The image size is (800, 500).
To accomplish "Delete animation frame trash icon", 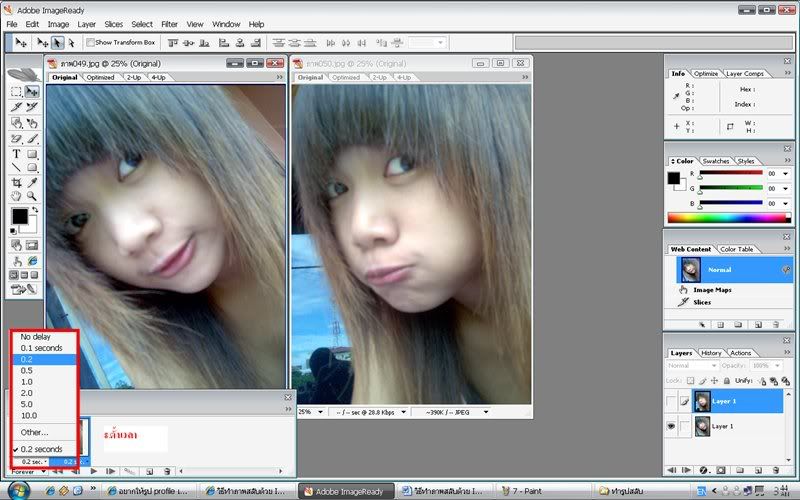I will 166,471.
